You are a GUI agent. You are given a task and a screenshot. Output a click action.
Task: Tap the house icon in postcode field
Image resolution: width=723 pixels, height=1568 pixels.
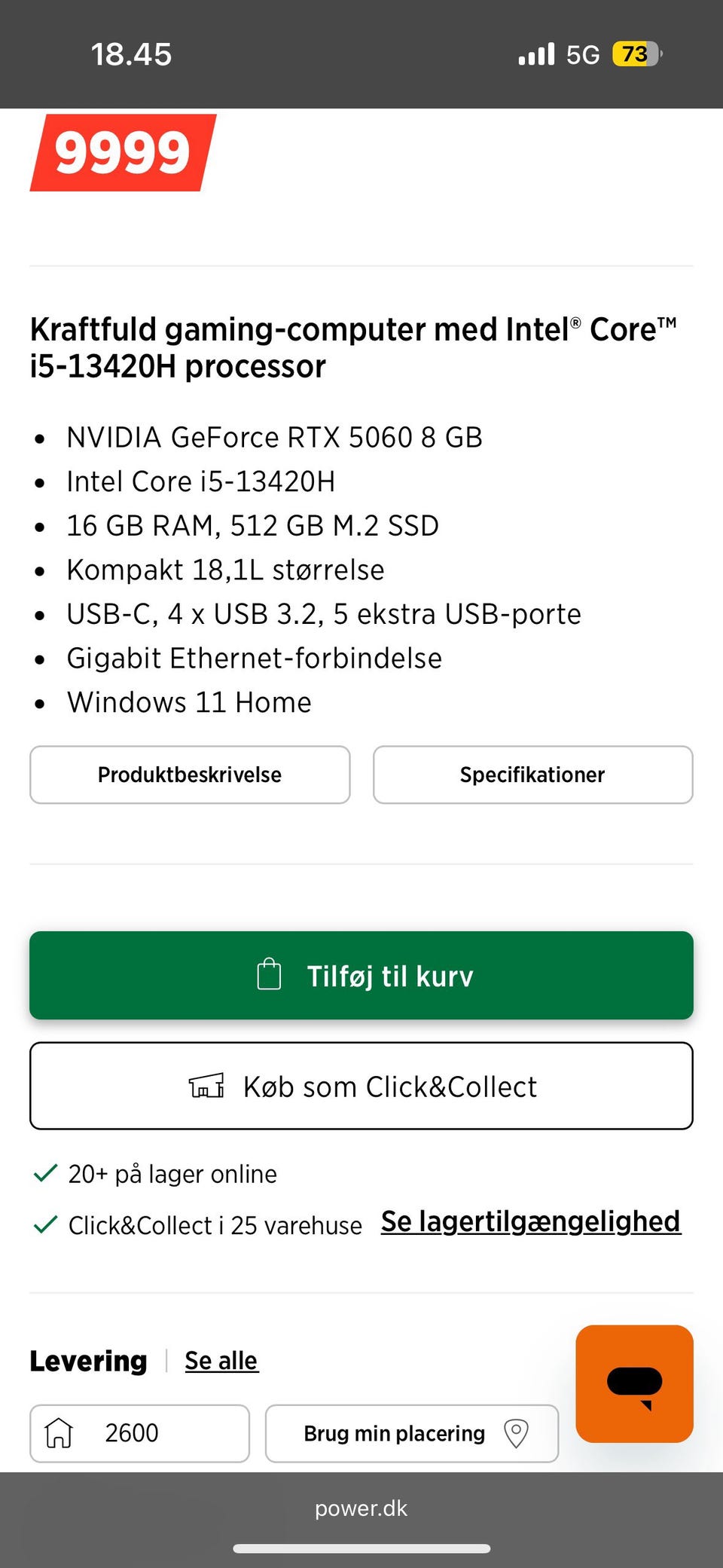(59, 1433)
